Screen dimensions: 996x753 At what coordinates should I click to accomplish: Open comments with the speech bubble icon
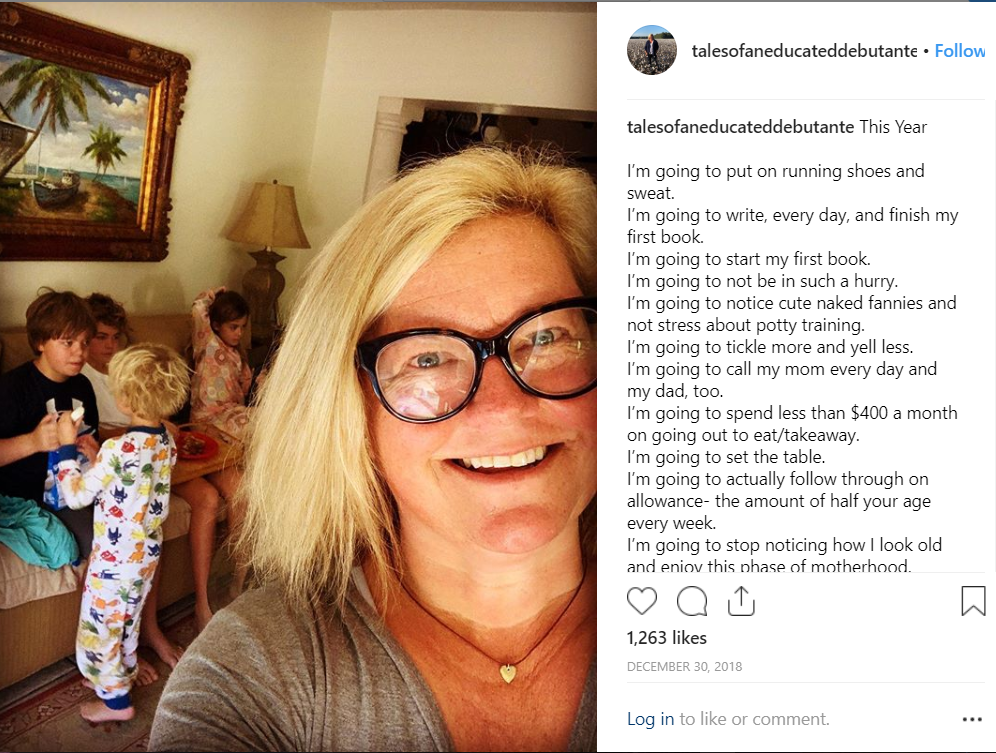pos(692,601)
